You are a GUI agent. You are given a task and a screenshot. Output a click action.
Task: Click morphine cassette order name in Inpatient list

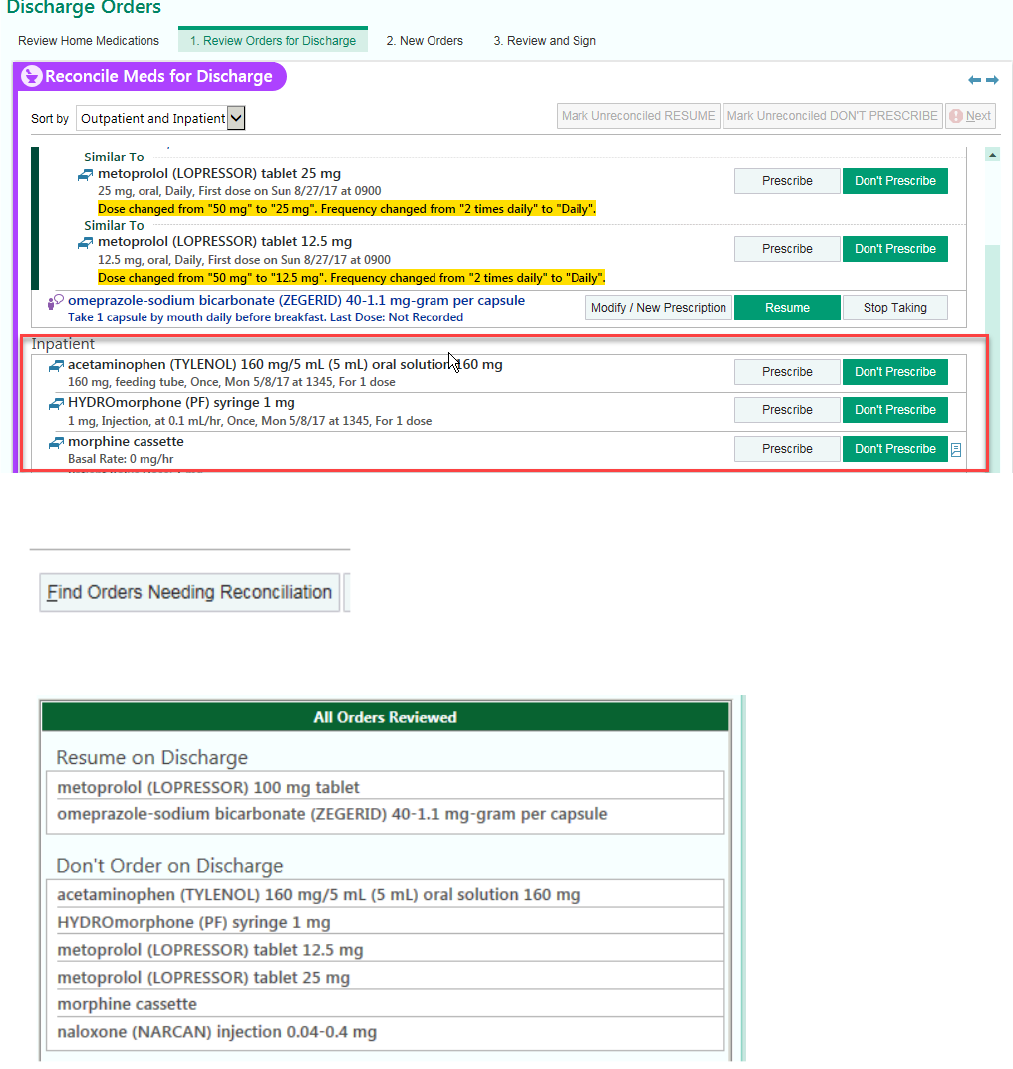click(125, 442)
